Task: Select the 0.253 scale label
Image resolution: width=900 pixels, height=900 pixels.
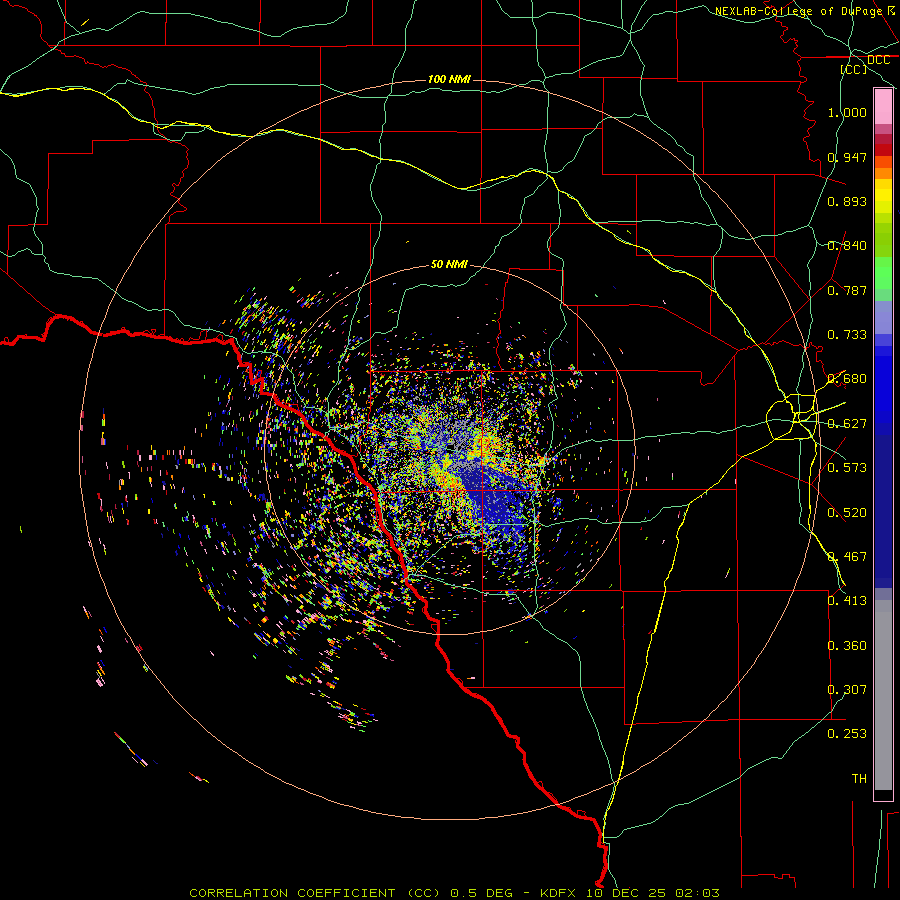Action: (x=847, y=734)
